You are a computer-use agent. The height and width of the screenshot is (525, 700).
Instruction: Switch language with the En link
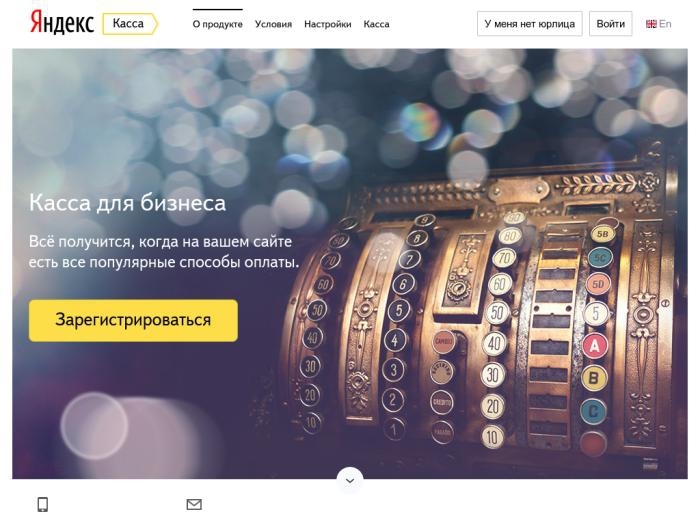pos(665,24)
